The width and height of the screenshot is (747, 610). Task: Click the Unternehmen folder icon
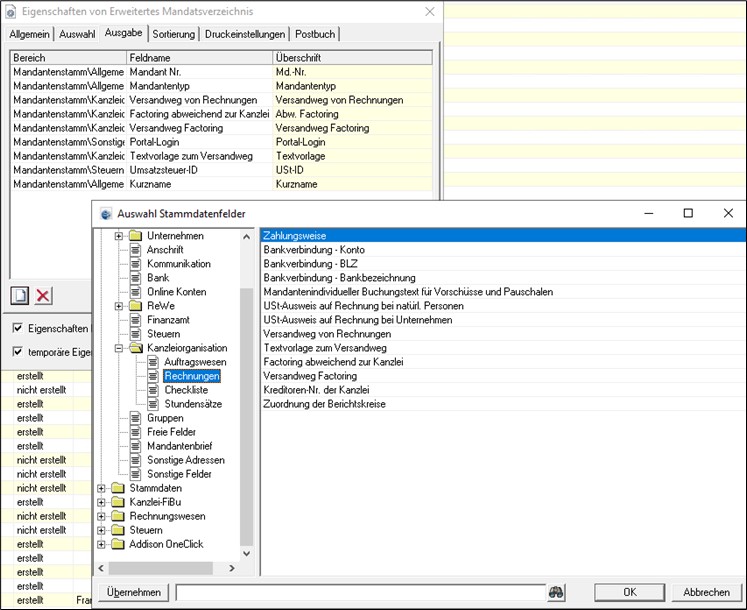(135, 236)
